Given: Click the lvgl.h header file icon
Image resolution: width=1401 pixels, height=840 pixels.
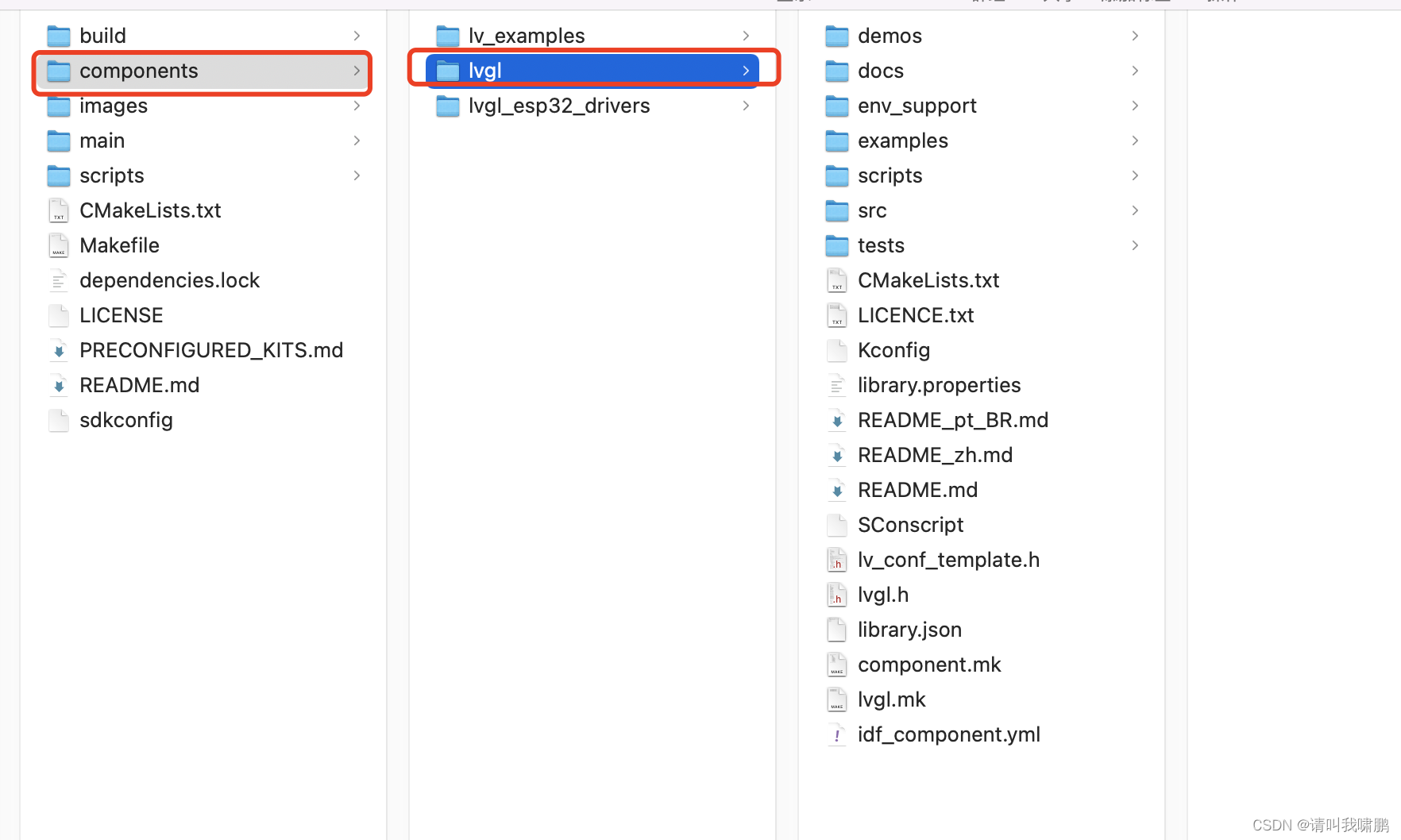Looking at the screenshot, I should (837, 595).
